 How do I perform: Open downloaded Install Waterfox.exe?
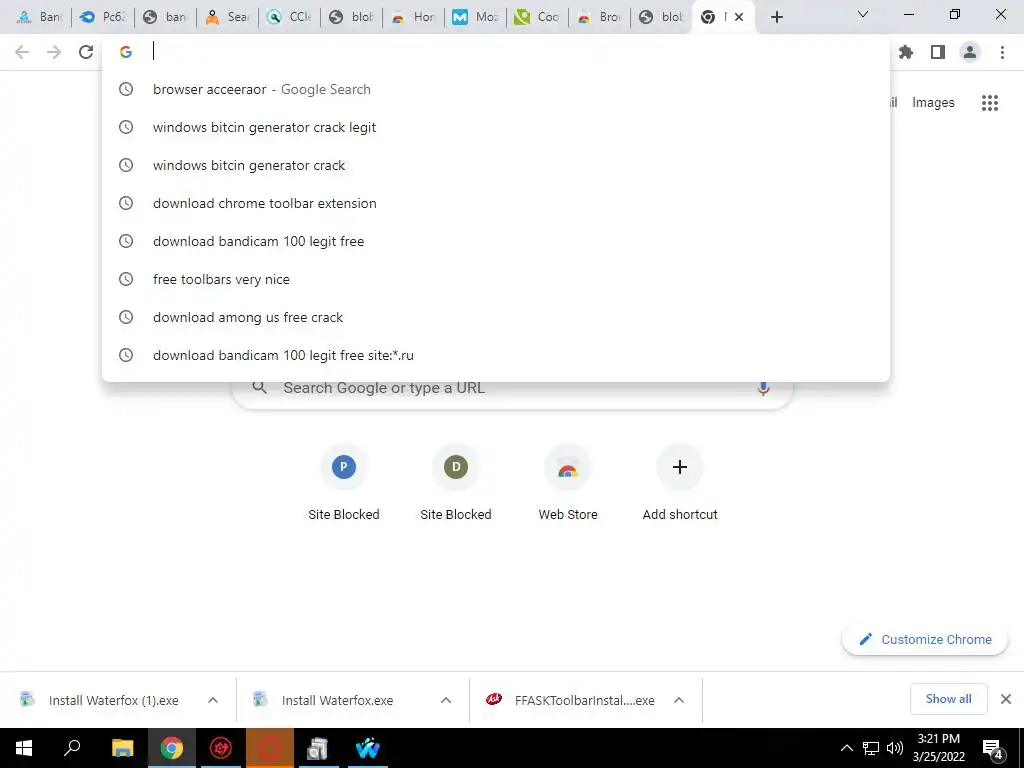click(x=325, y=700)
